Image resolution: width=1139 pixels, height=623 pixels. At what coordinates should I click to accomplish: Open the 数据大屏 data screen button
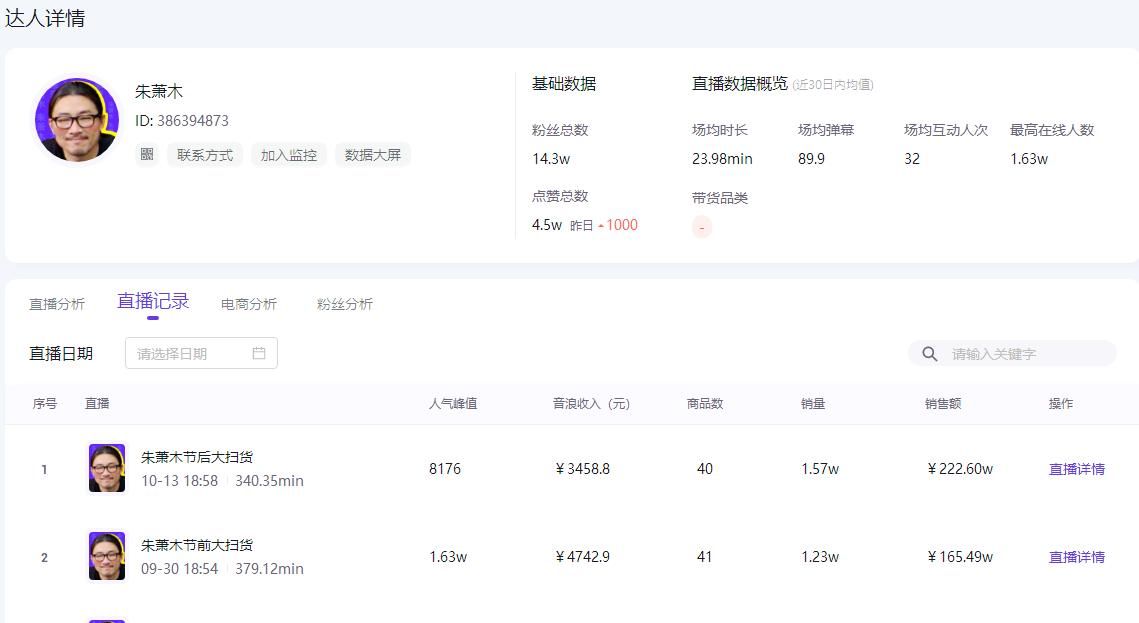pyautogui.click(x=371, y=154)
